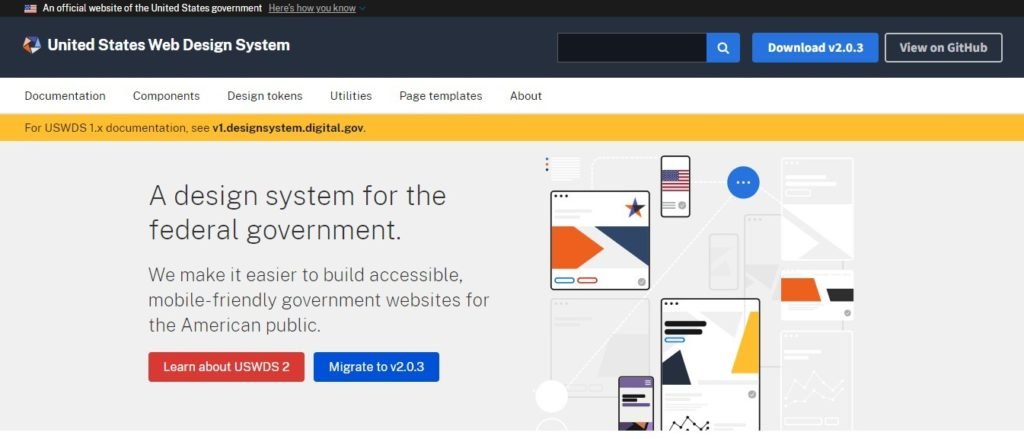Open the Documentation menu item
The width and height of the screenshot is (1024, 439).
coord(65,96)
